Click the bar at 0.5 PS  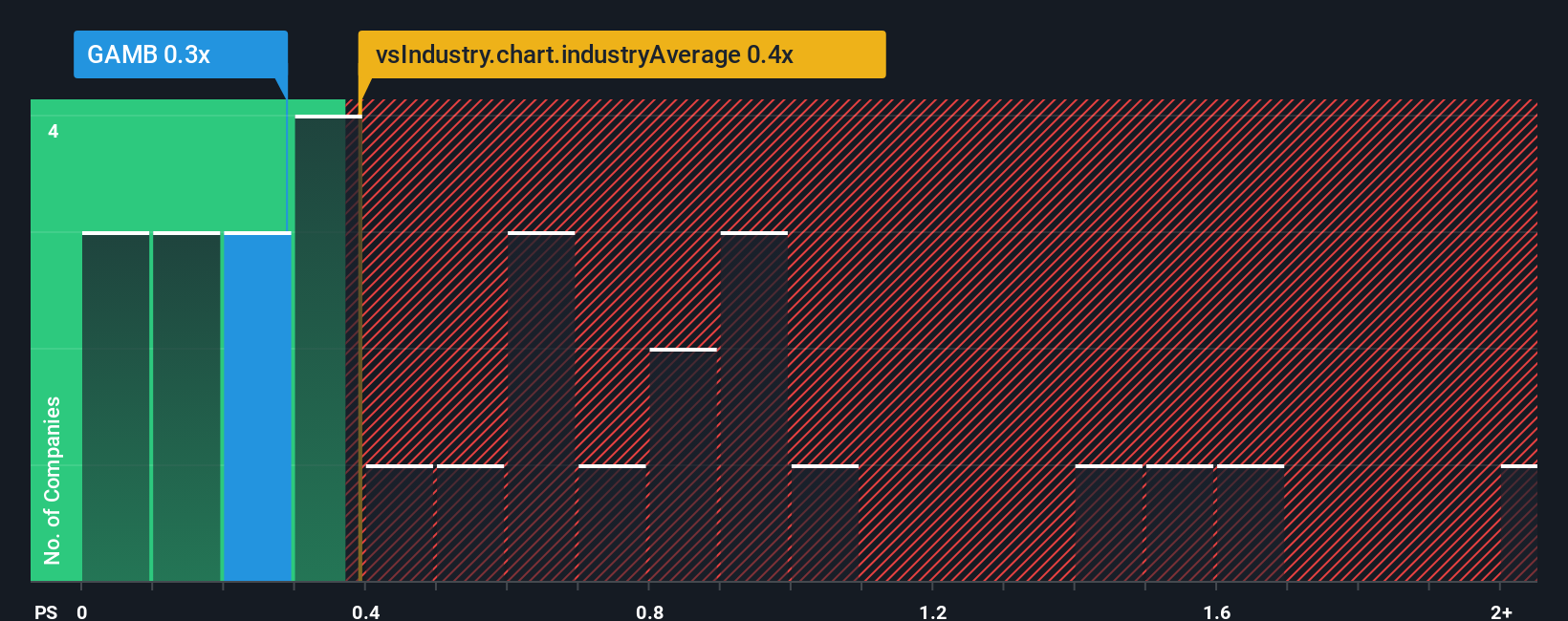click(x=470, y=523)
